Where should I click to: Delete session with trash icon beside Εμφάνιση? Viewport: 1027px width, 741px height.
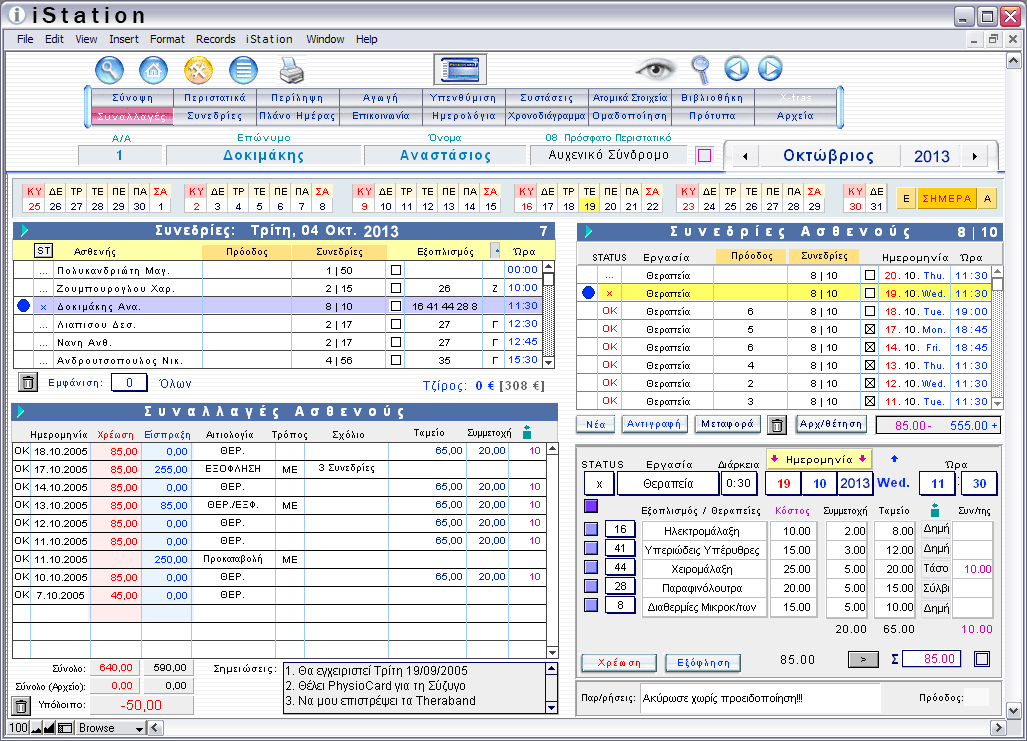(x=28, y=383)
